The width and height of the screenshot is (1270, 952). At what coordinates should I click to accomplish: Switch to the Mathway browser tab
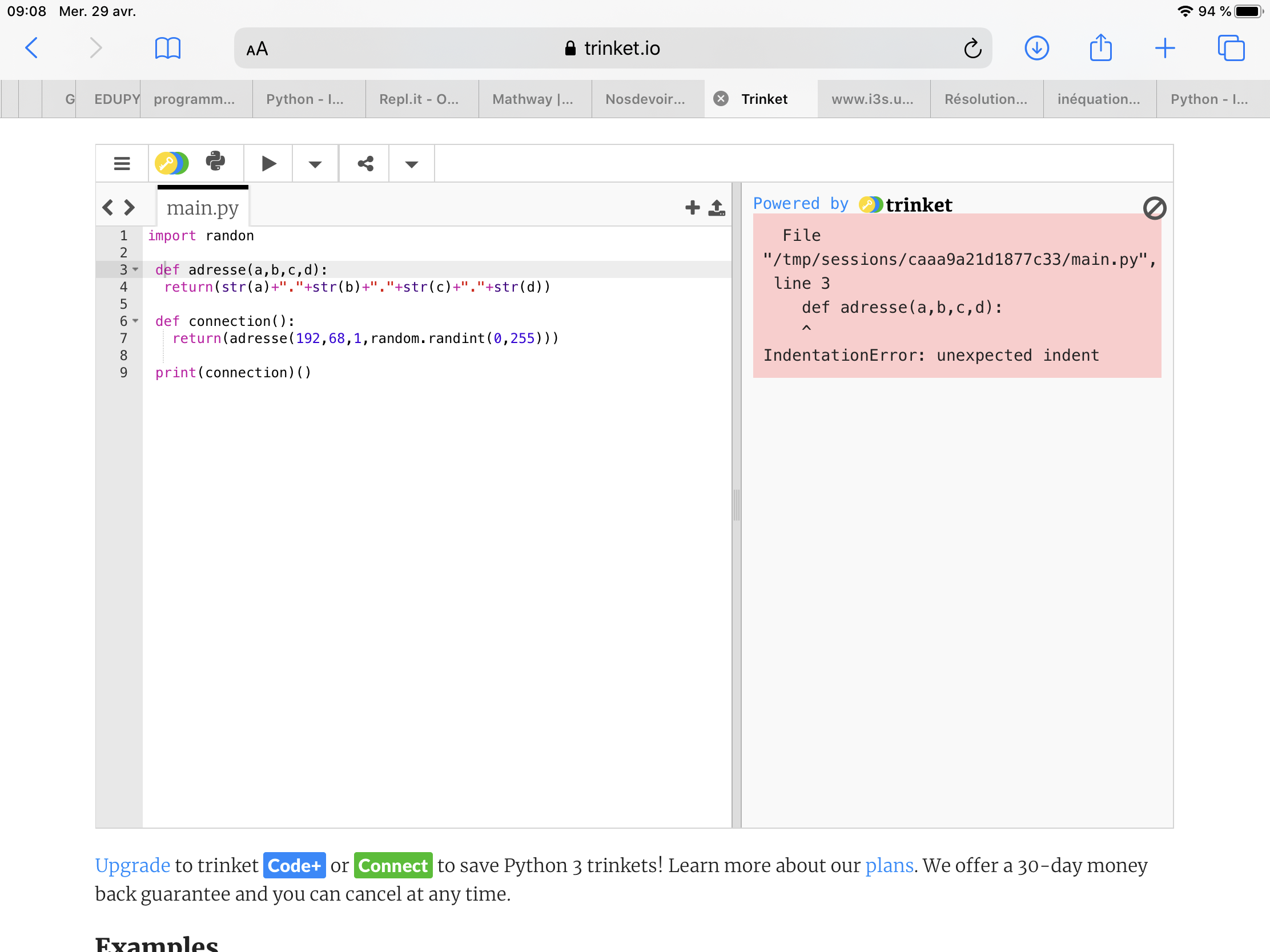(534, 99)
